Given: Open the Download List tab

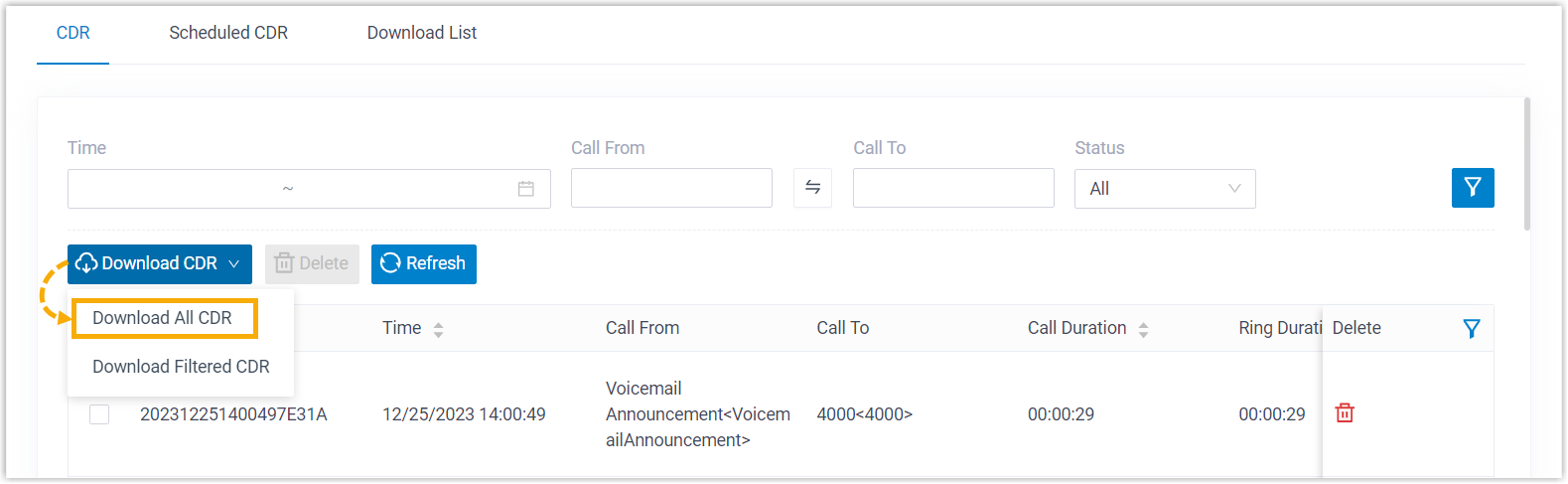Looking at the screenshot, I should [x=422, y=33].
